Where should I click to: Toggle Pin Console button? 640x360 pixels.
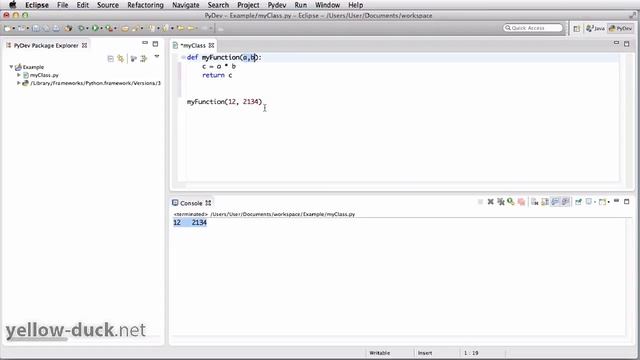[578, 202]
